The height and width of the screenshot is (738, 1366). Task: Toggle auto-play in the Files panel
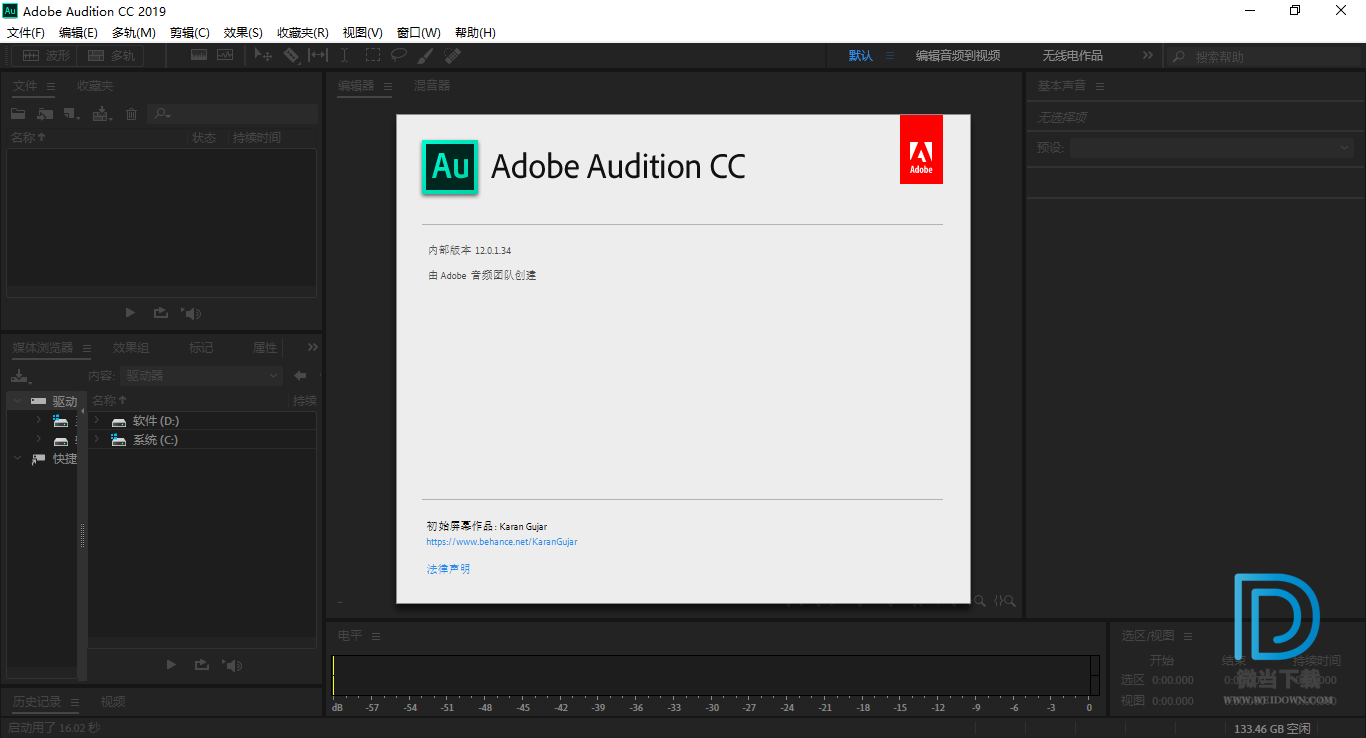191,313
